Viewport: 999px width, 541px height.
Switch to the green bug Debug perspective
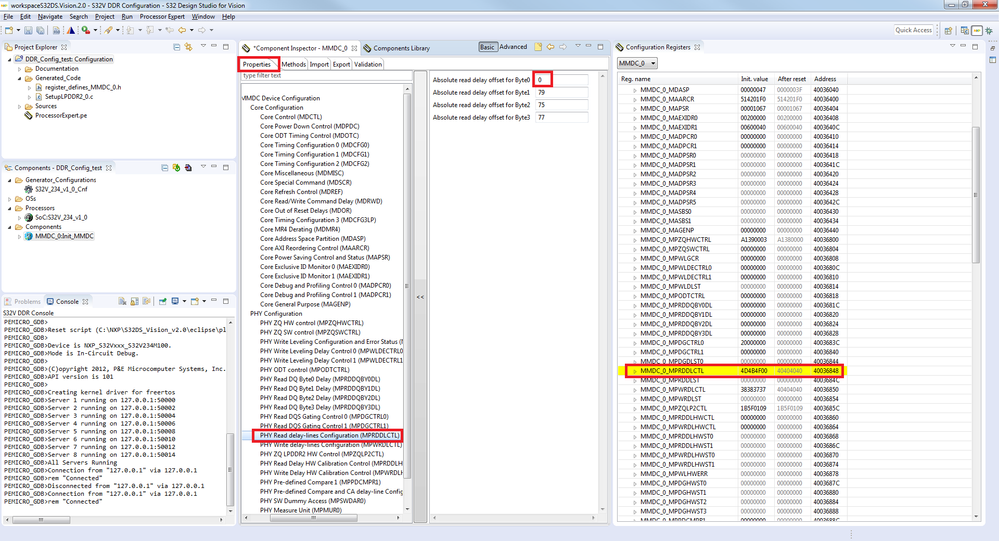(x=989, y=31)
